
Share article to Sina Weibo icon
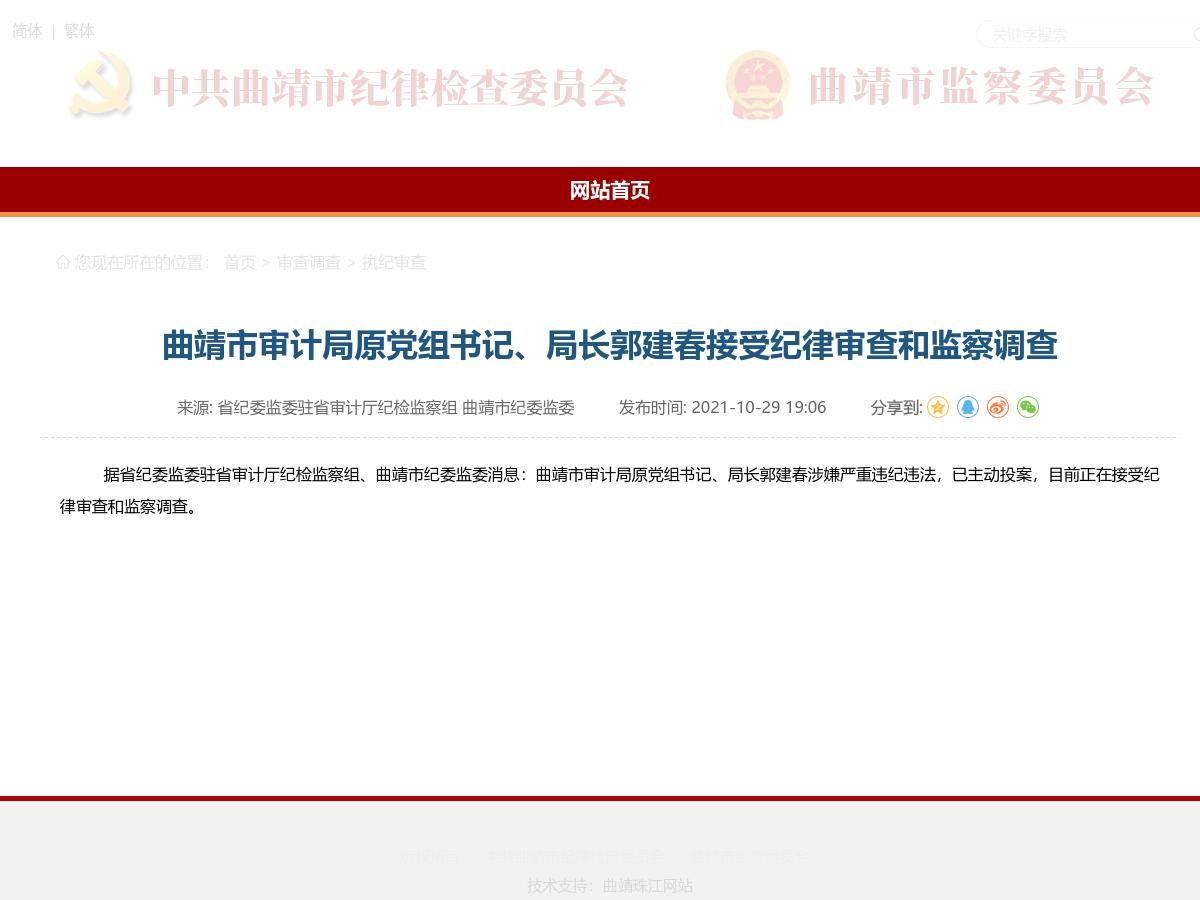(997, 407)
